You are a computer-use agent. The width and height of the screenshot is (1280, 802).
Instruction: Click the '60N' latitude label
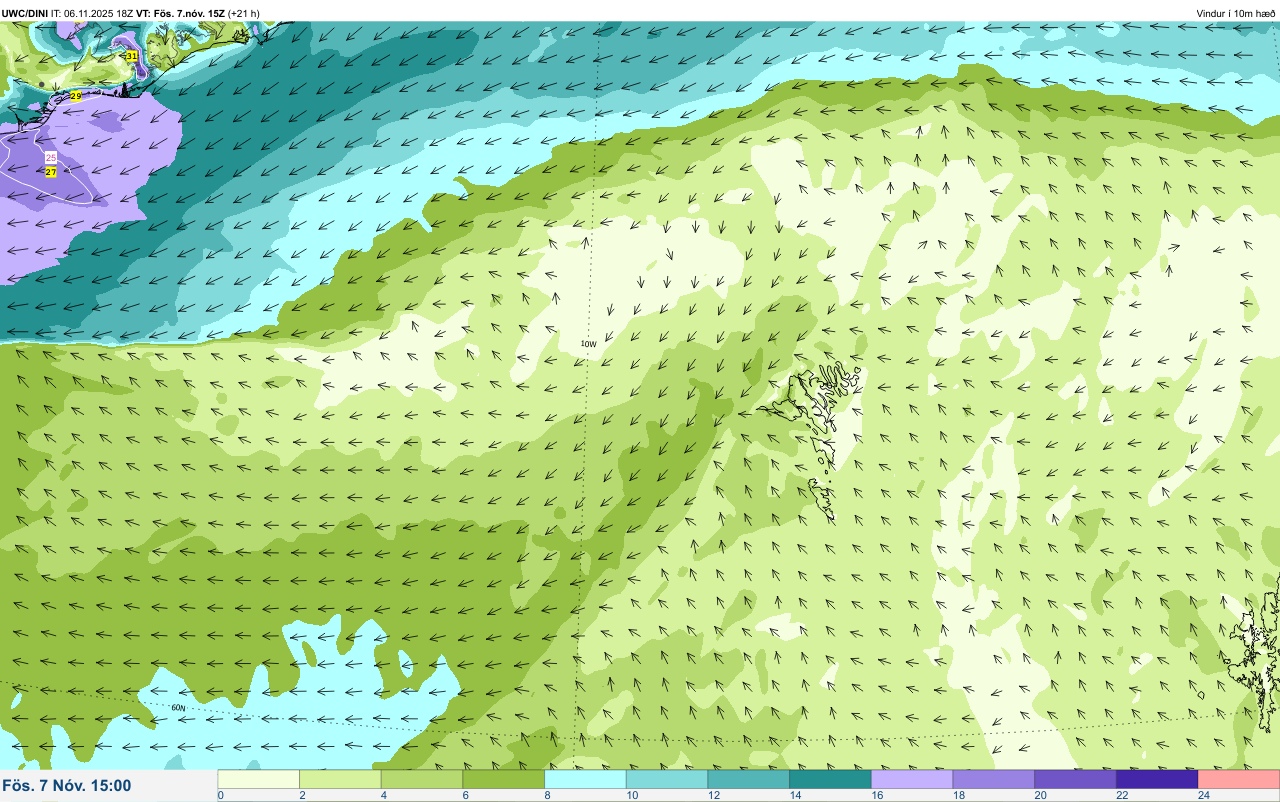tap(178, 708)
